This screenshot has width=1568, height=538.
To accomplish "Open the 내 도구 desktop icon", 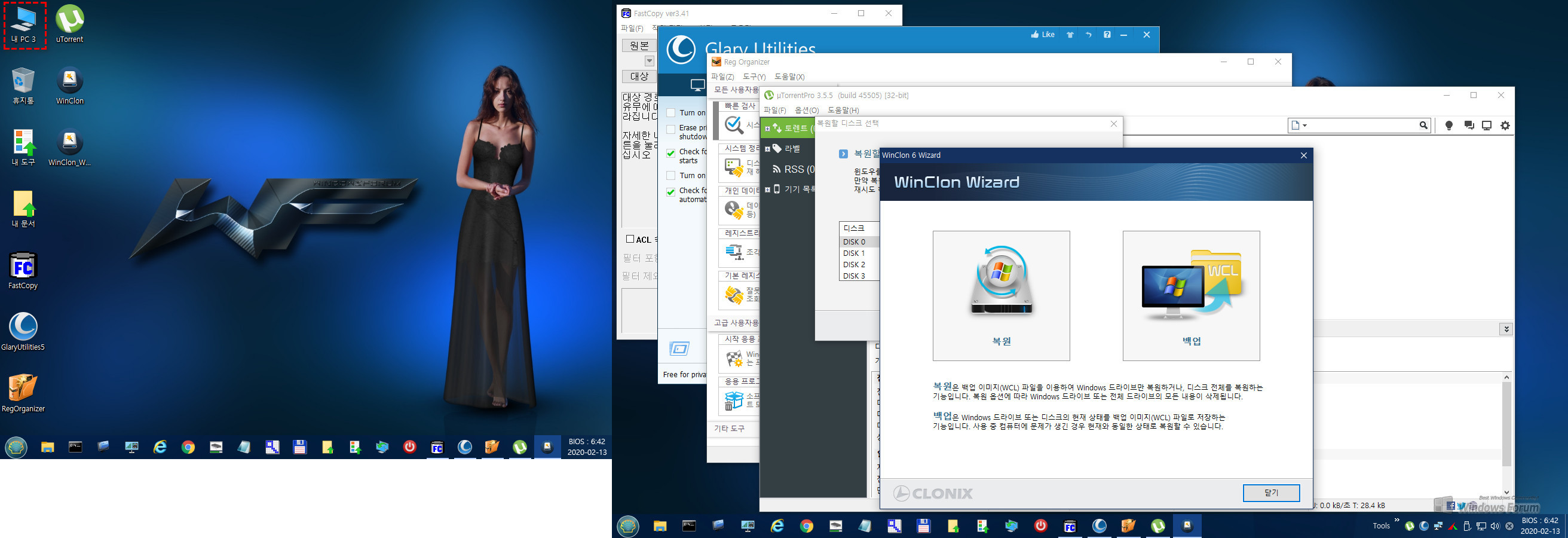I will (23, 148).
